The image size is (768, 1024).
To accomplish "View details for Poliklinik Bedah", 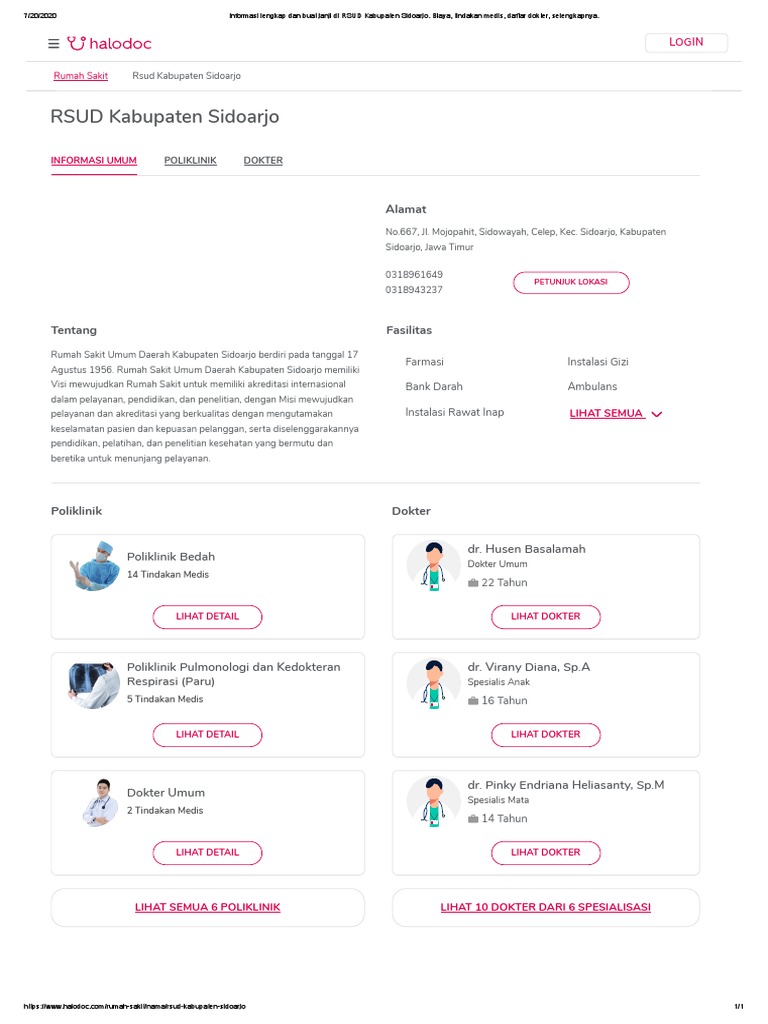I will tap(207, 617).
